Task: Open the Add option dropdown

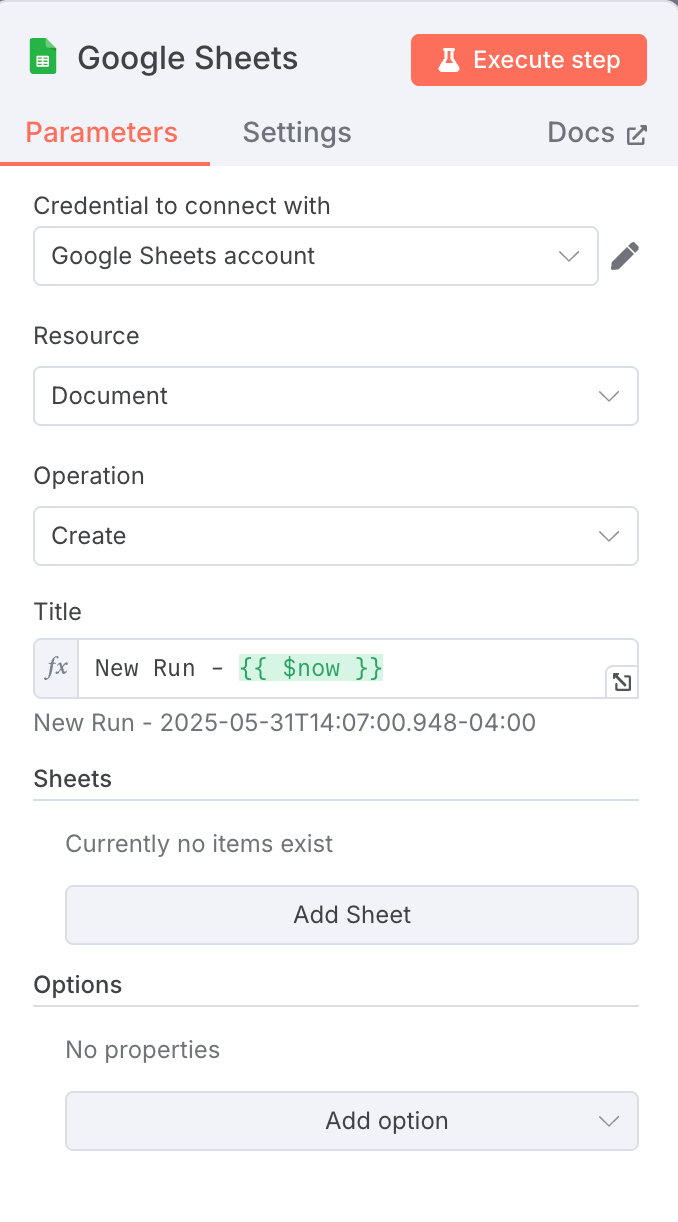Action: pyautogui.click(x=352, y=1121)
